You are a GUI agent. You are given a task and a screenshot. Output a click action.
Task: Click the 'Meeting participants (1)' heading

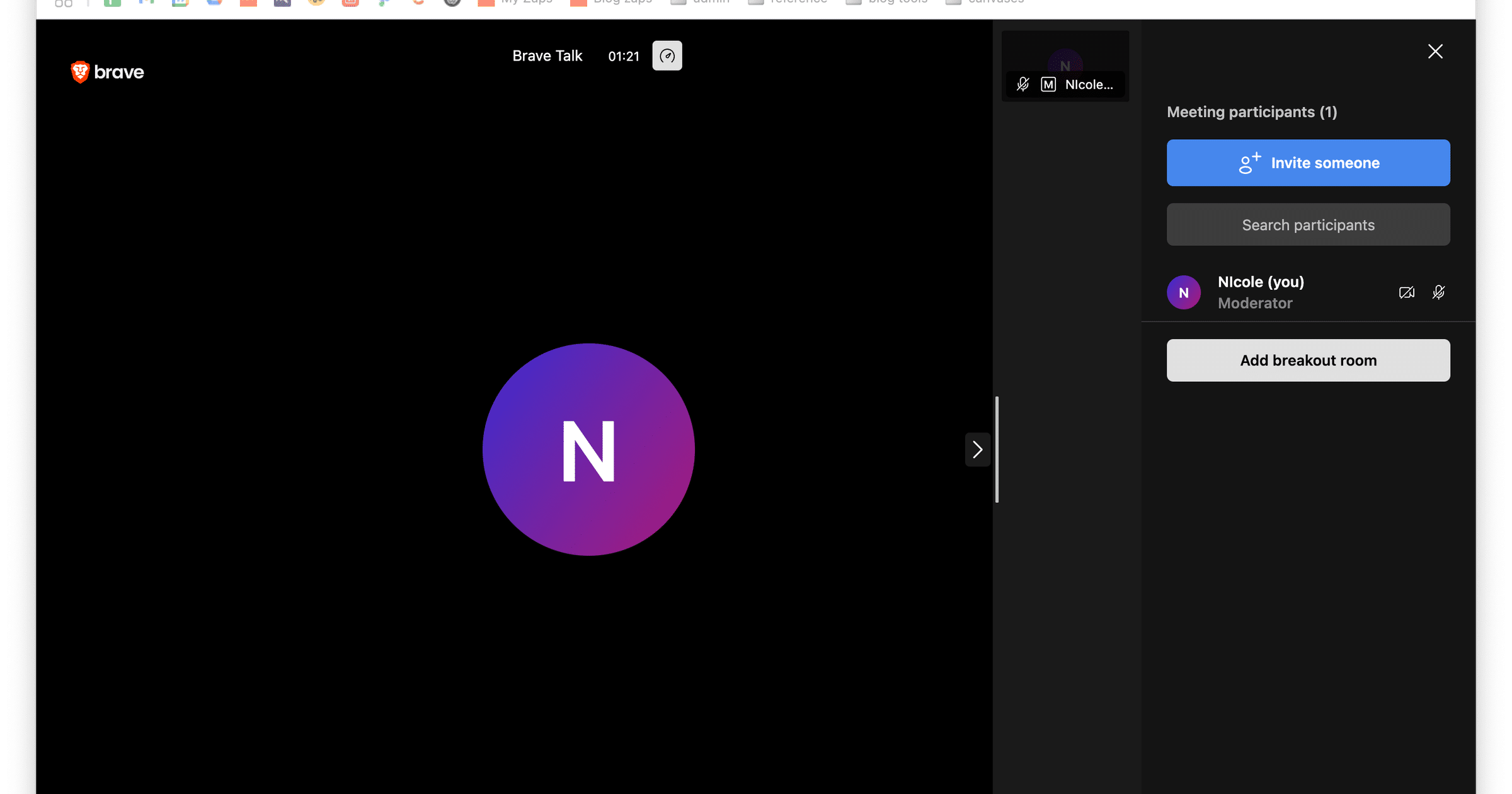tap(1252, 112)
